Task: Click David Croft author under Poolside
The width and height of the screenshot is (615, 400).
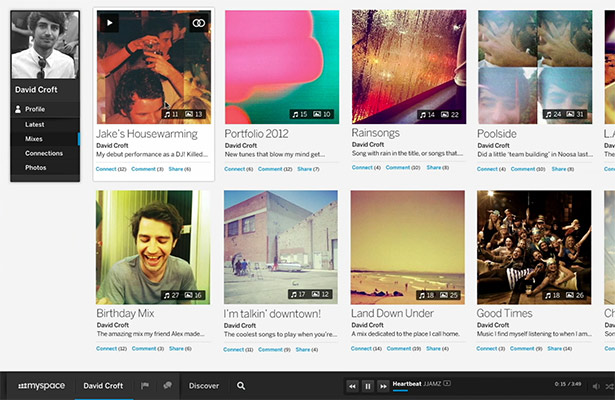Action: [493, 145]
